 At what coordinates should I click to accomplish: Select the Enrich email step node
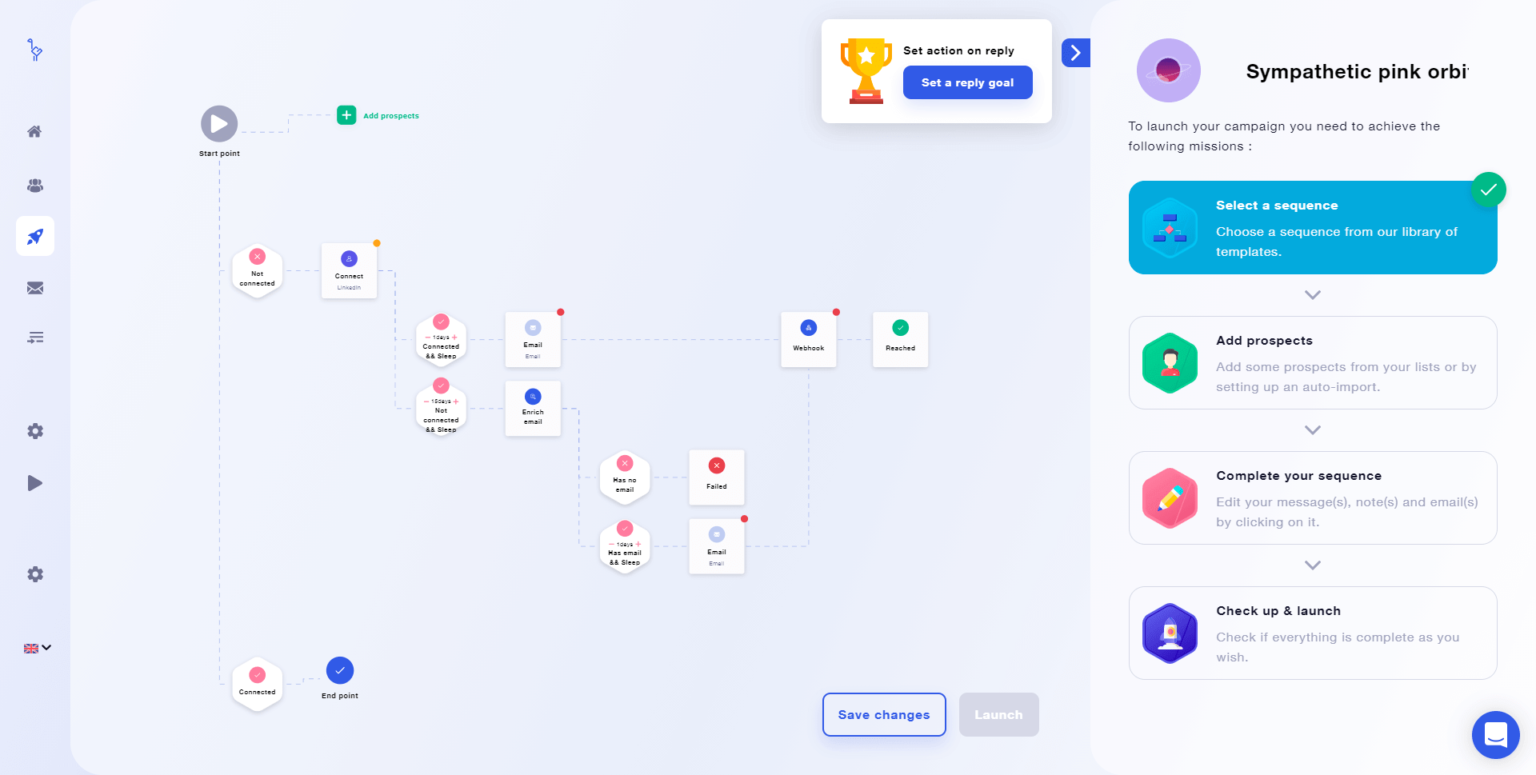[533, 408]
